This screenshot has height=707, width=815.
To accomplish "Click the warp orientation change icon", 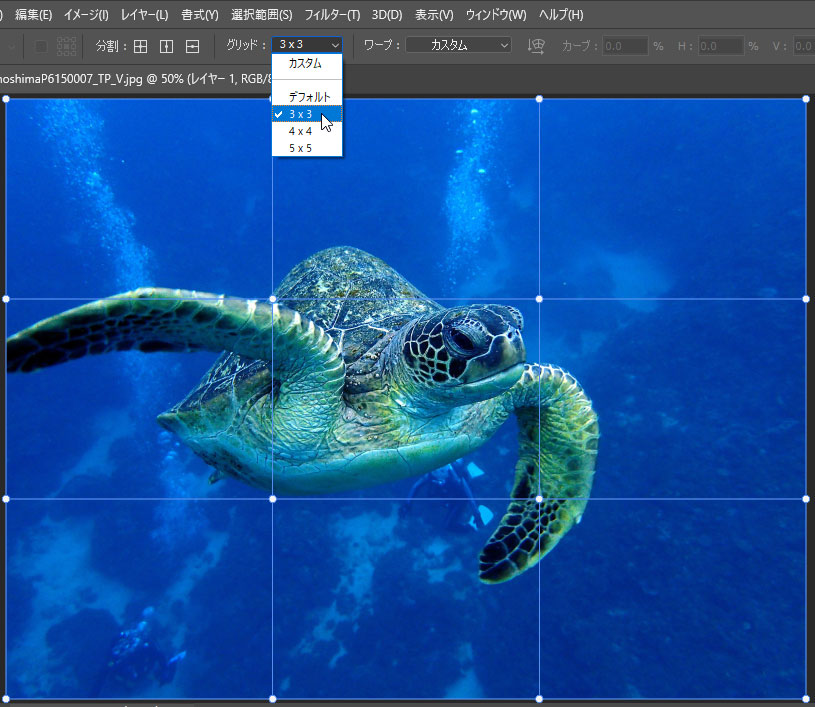I will coord(536,46).
